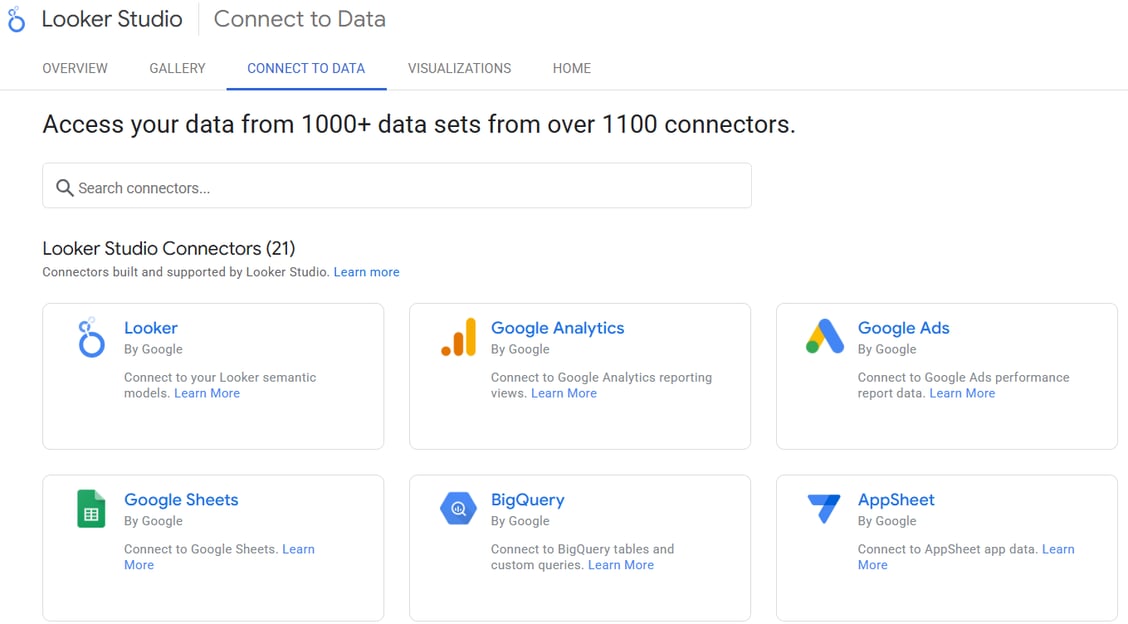
Task: Click the Google Ads logo icon
Action: coord(825,337)
